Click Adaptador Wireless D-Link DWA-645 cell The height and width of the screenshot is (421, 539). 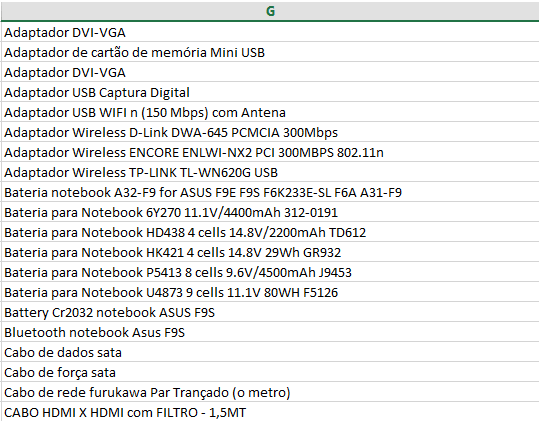[270, 132]
